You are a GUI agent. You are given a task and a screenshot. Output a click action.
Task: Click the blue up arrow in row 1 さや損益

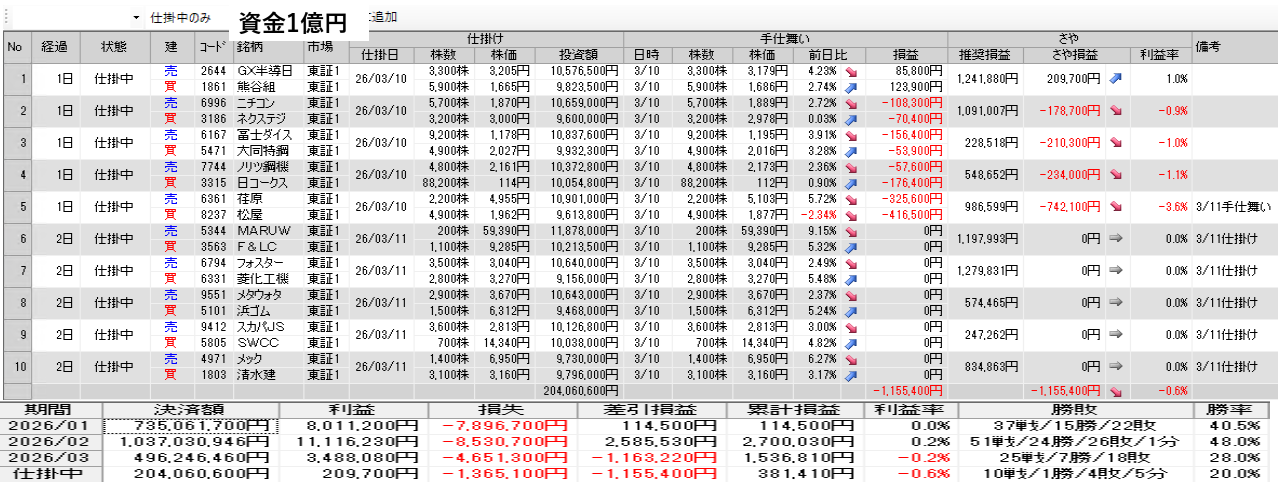1115,78
